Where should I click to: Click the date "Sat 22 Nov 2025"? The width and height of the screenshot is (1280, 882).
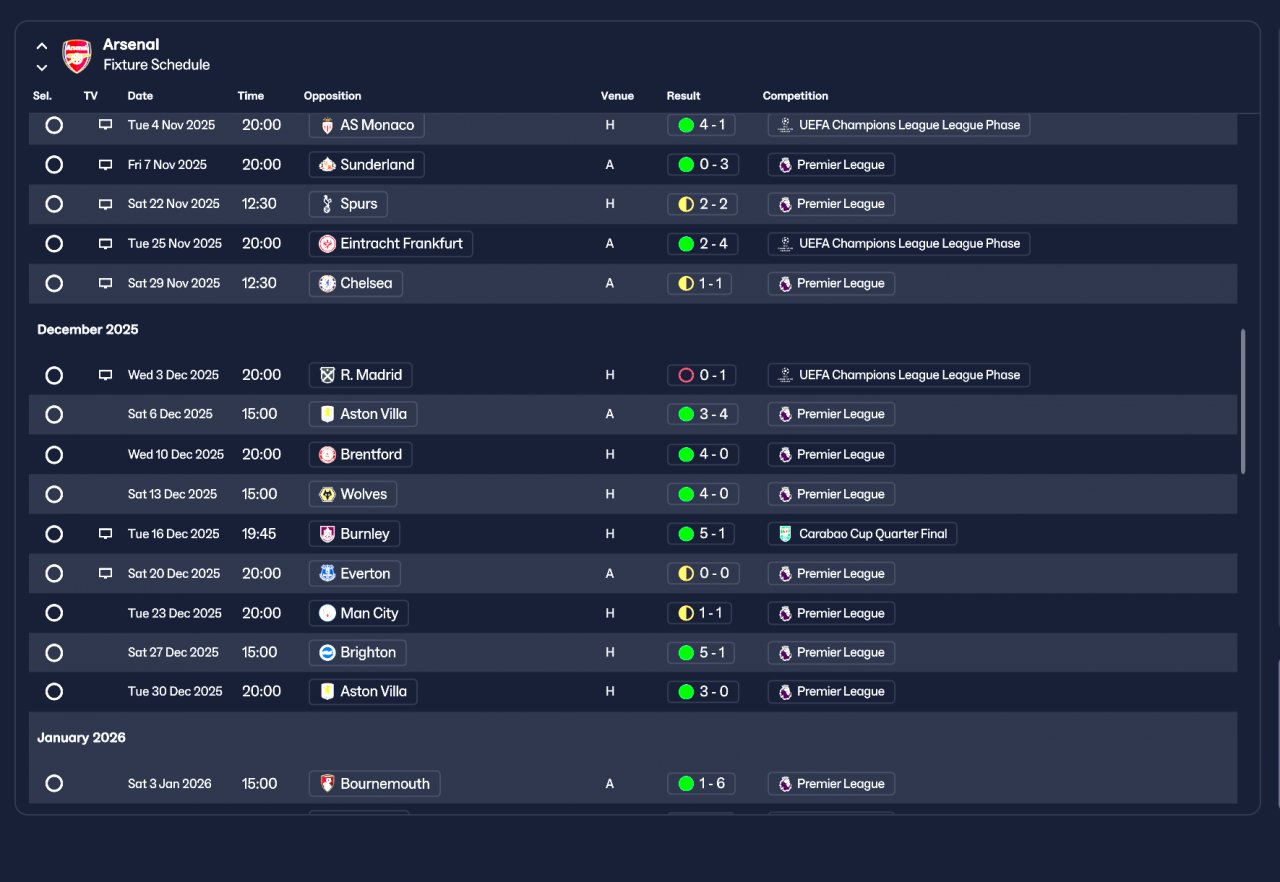(174, 204)
